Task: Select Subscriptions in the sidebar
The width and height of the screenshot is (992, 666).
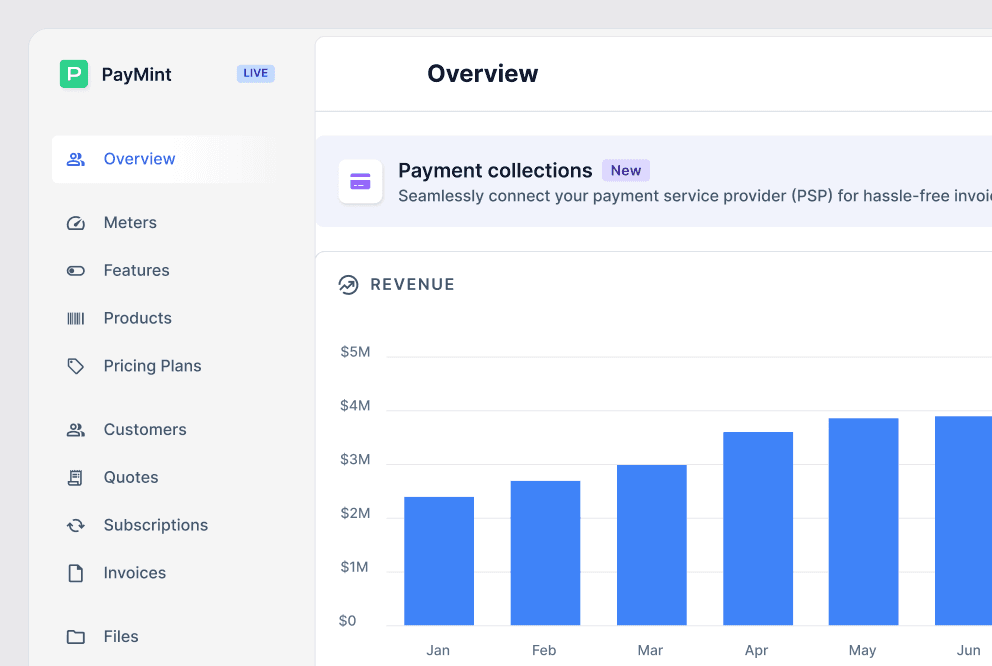Action: coord(156,525)
